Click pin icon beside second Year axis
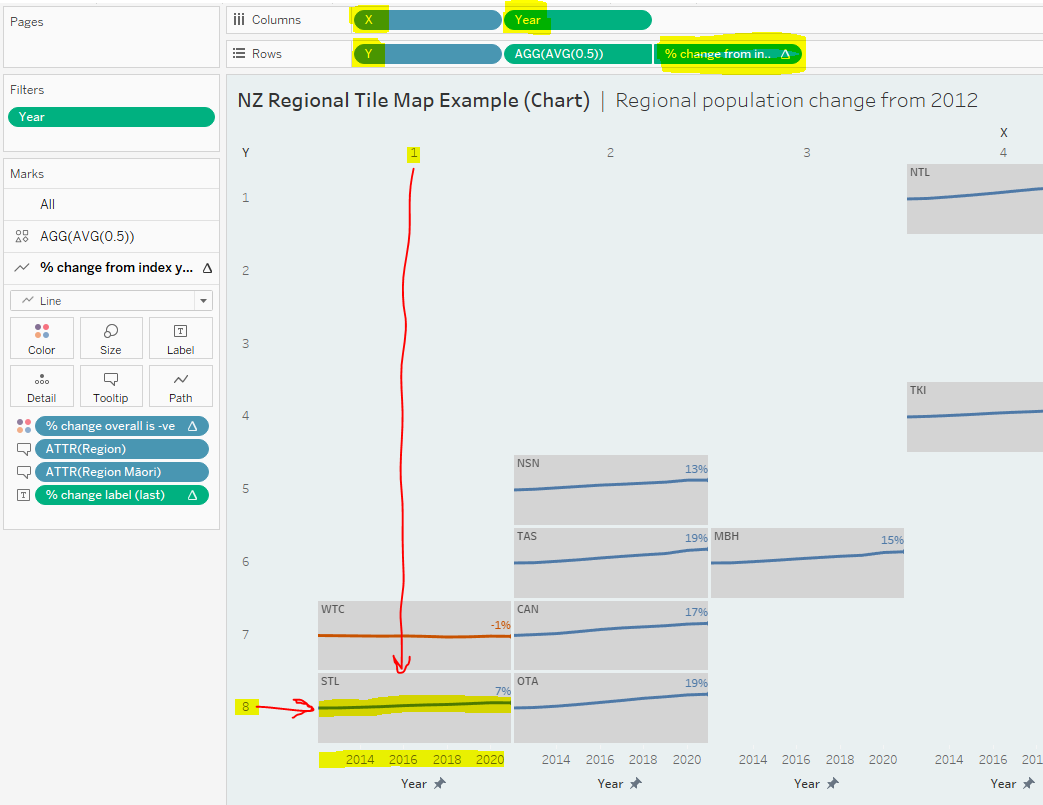Image resolution: width=1043 pixels, height=805 pixels. pyautogui.click(x=635, y=784)
